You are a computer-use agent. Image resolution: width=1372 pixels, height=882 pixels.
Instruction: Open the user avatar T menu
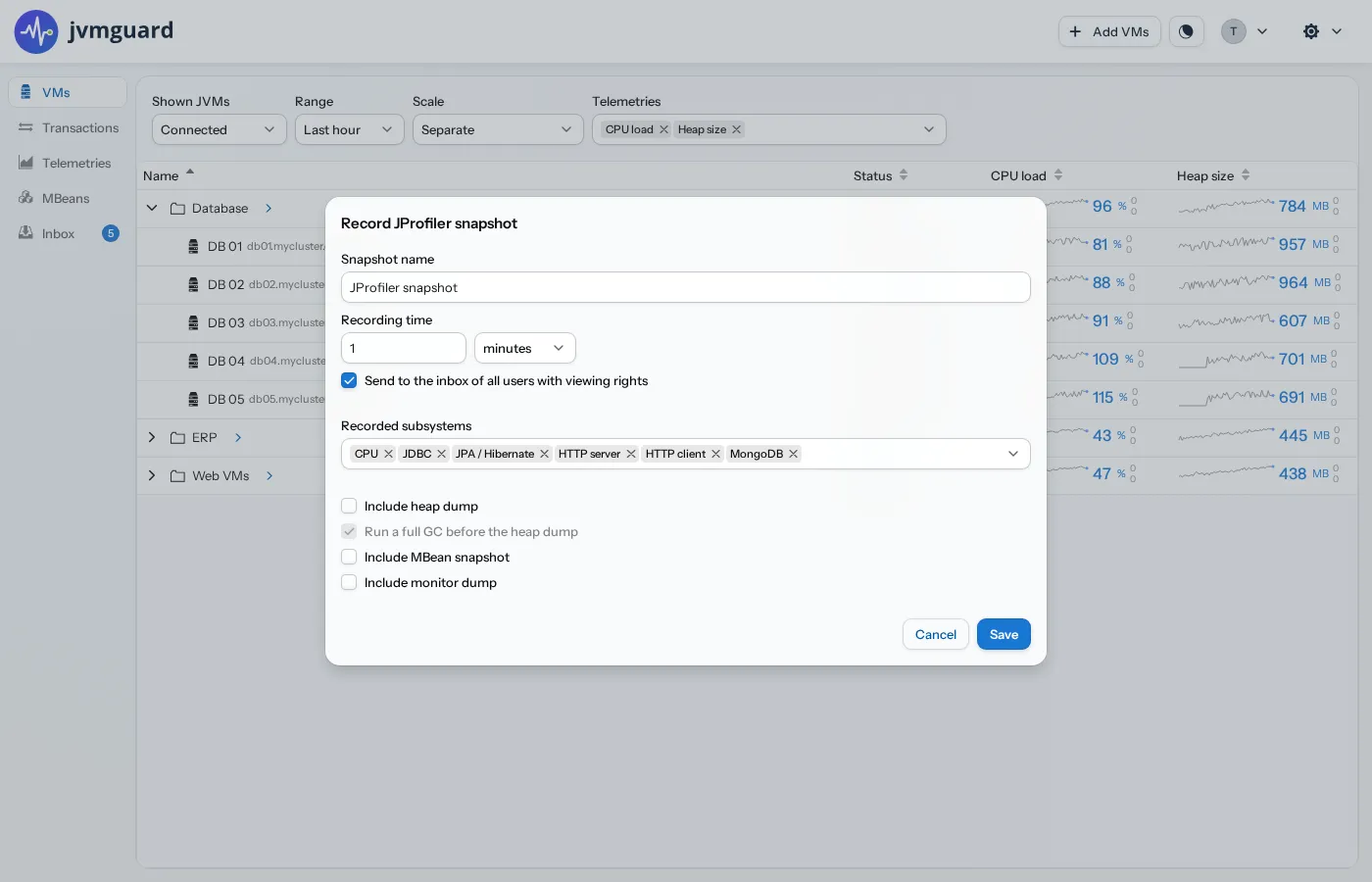point(1245,31)
